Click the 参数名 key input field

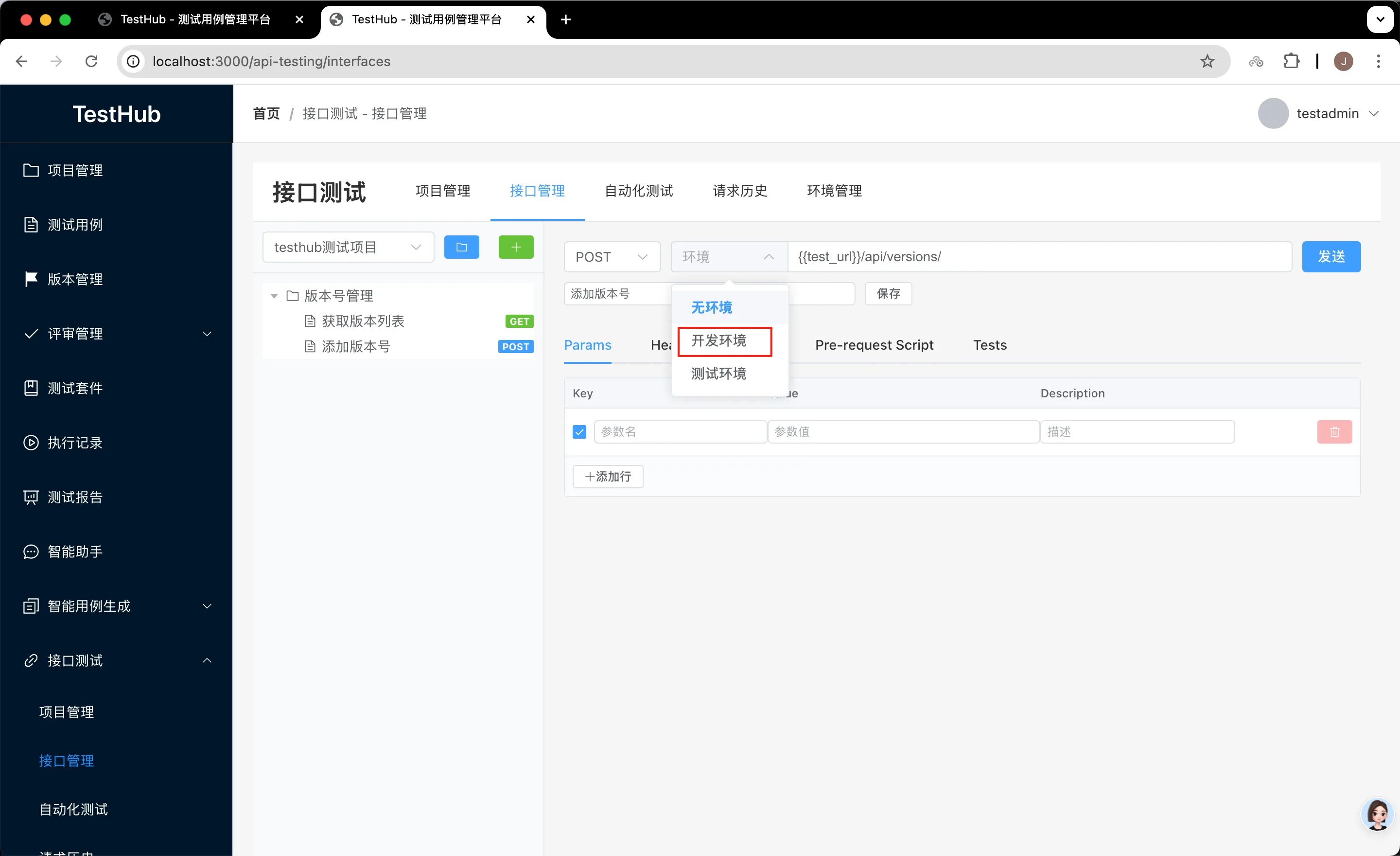pos(680,432)
